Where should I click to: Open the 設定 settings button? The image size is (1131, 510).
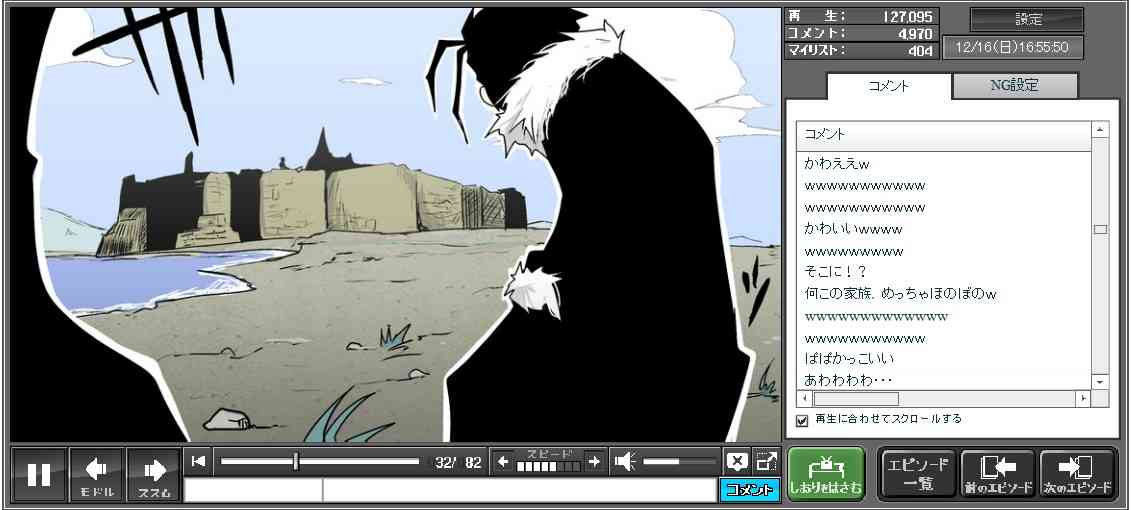1027,20
